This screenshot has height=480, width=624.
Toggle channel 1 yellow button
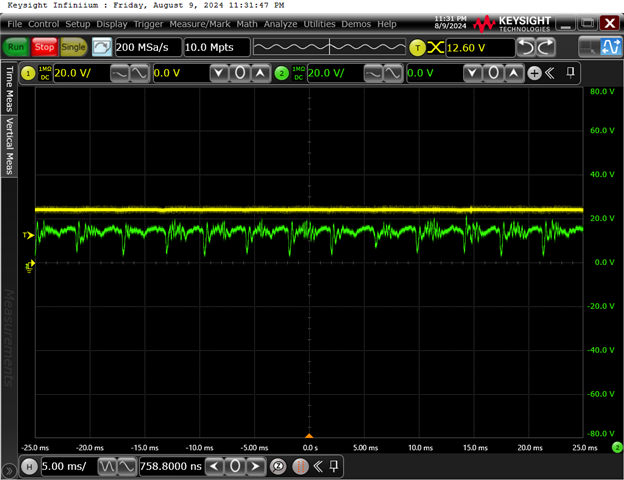28,73
